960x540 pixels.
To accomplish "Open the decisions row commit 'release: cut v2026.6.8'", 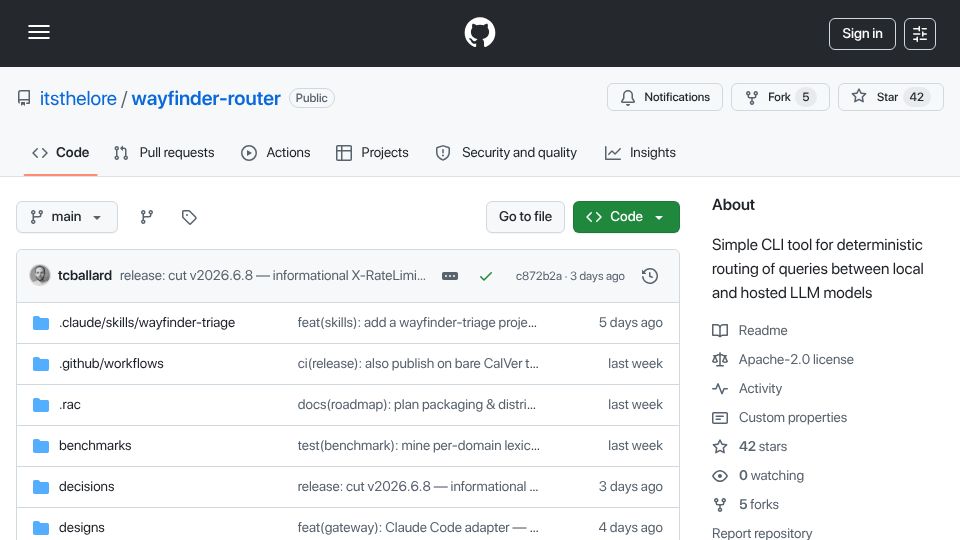I will click(418, 487).
